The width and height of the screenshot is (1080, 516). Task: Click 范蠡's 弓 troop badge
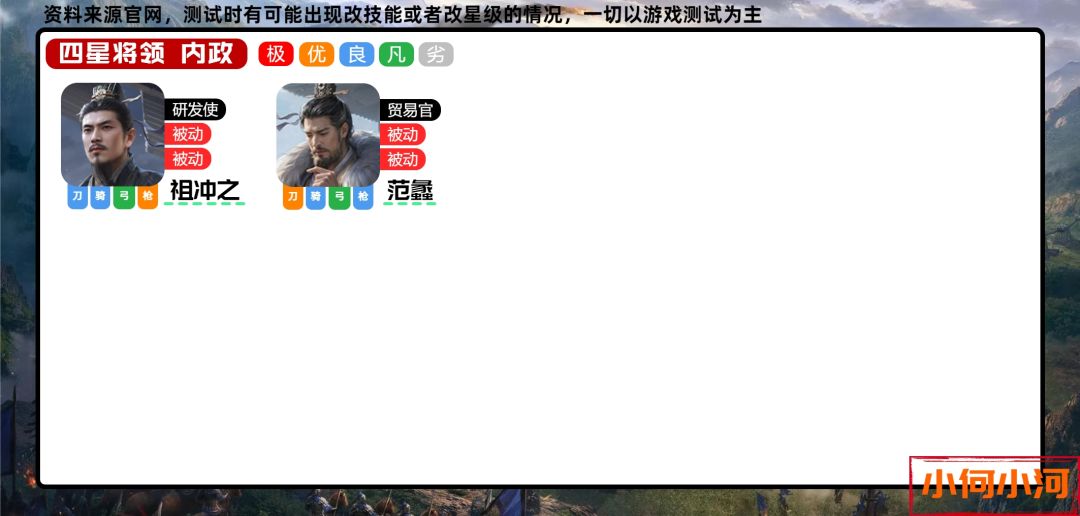point(339,197)
